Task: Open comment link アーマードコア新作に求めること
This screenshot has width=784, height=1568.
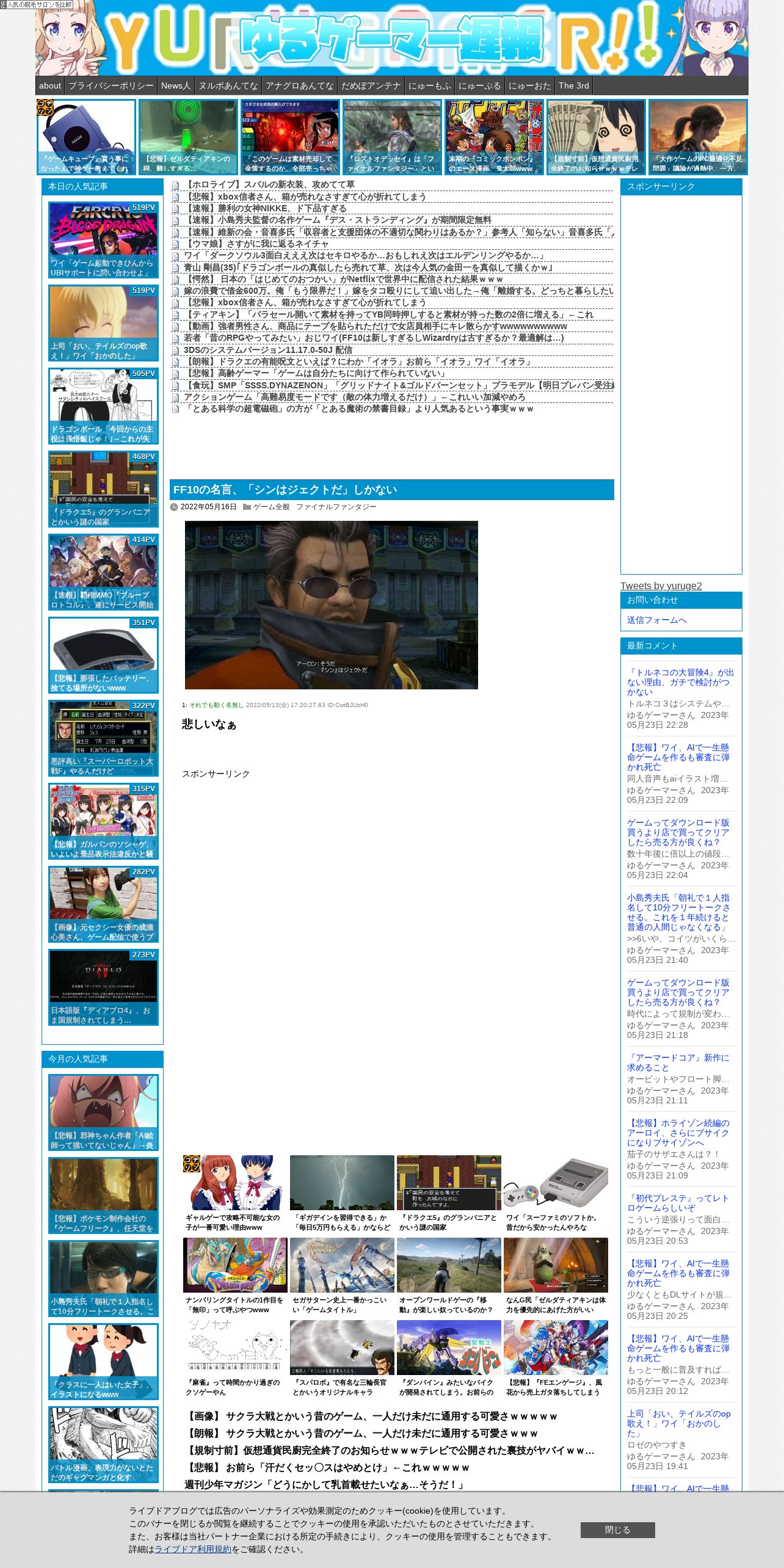Action: (678, 1062)
